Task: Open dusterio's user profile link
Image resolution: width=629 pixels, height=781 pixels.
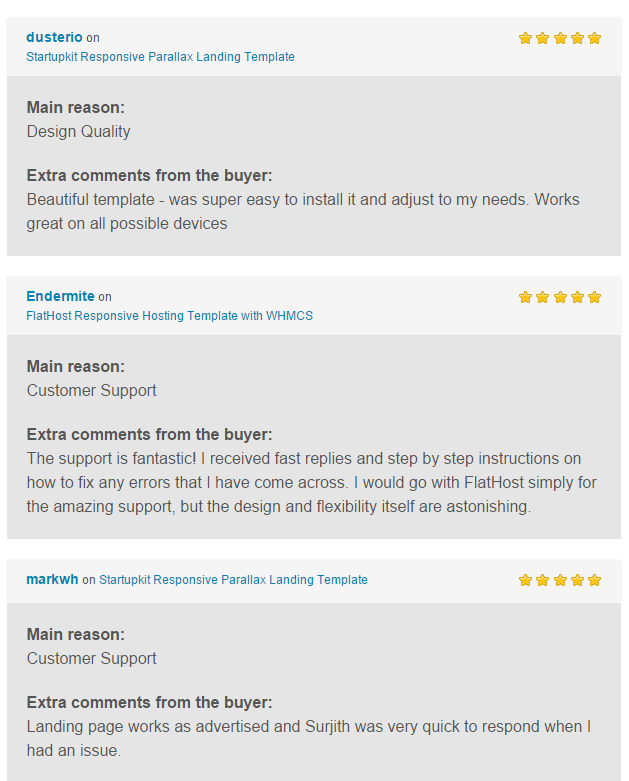Action: point(54,37)
